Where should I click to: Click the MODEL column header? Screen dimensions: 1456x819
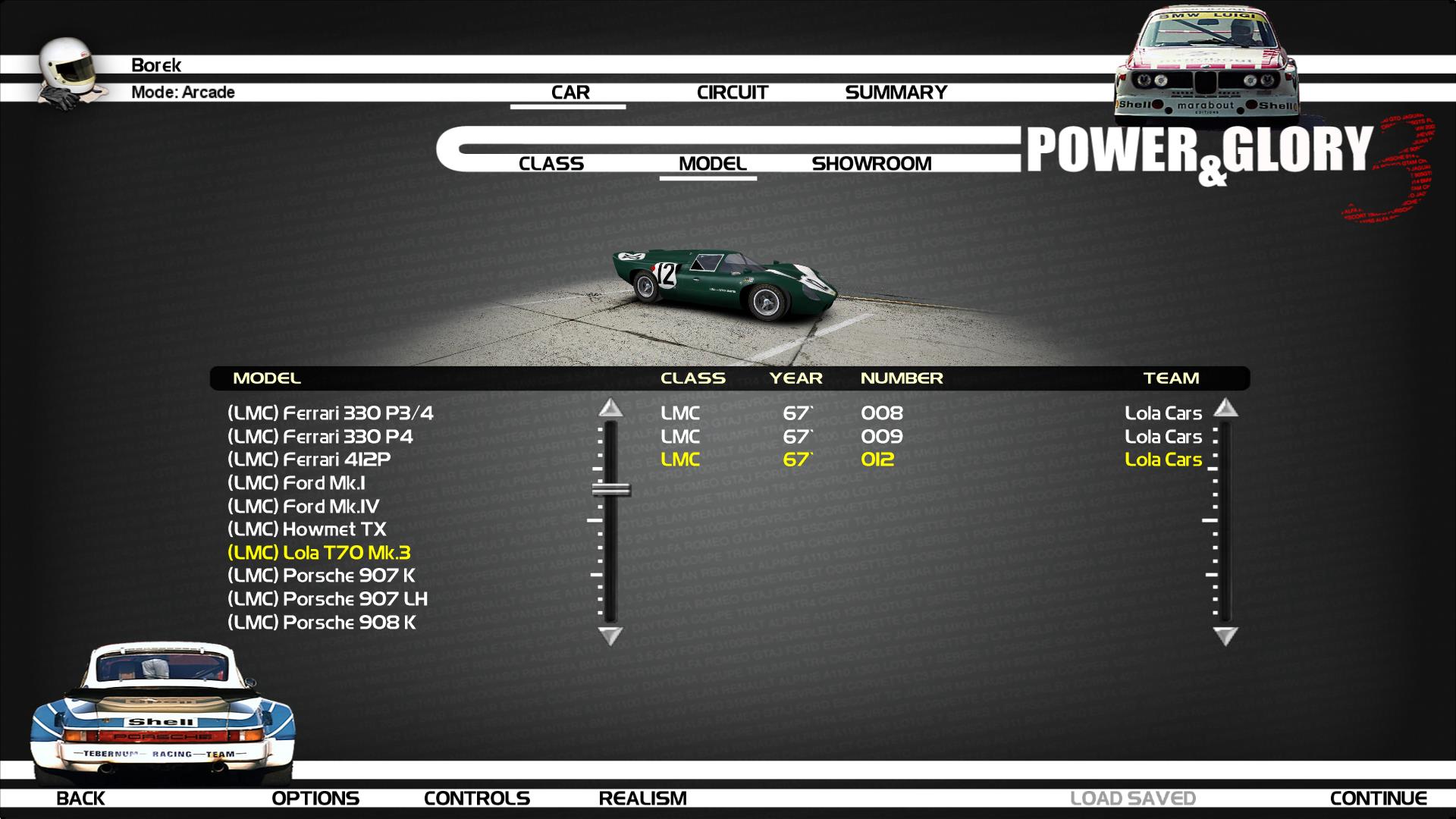coord(267,378)
